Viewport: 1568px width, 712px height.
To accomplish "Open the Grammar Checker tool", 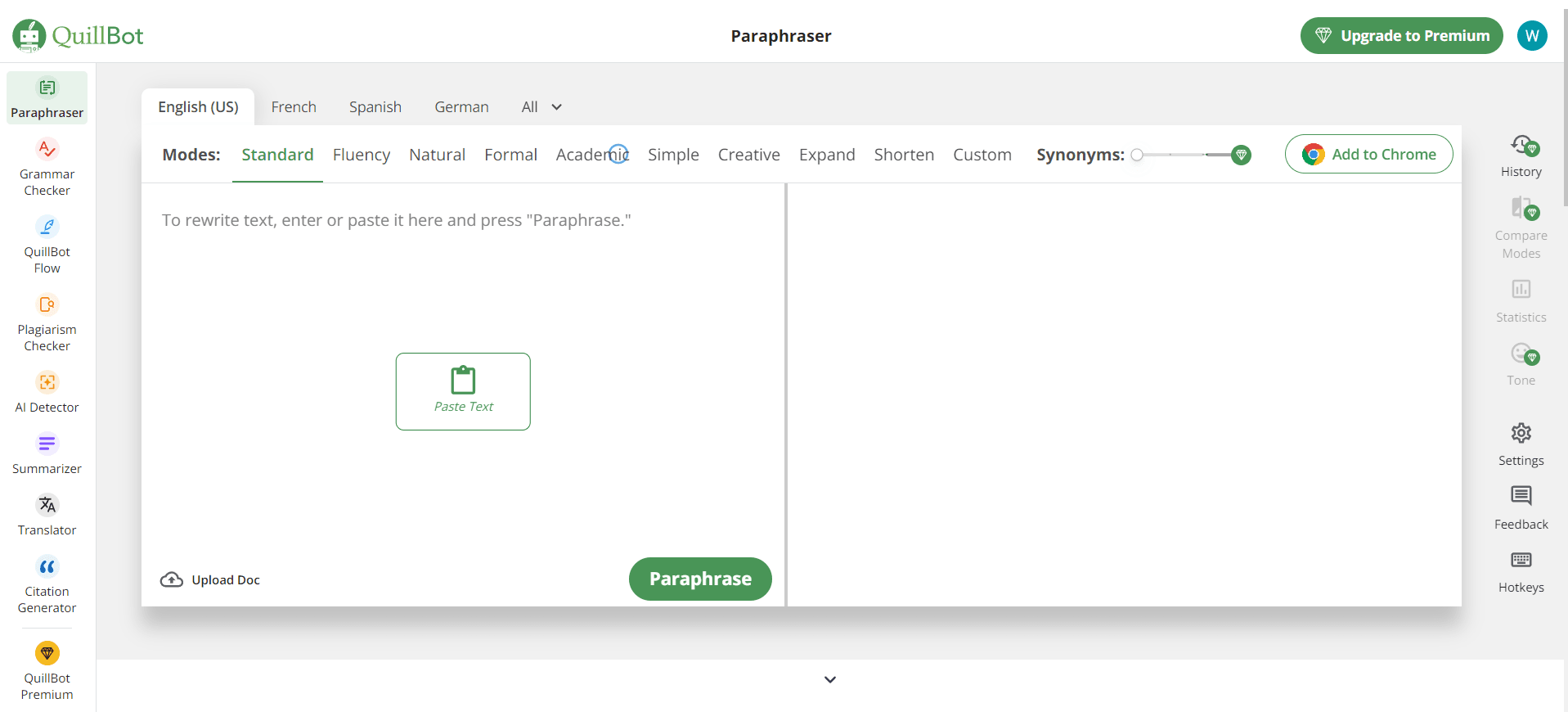I will click(x=47, y=168).
